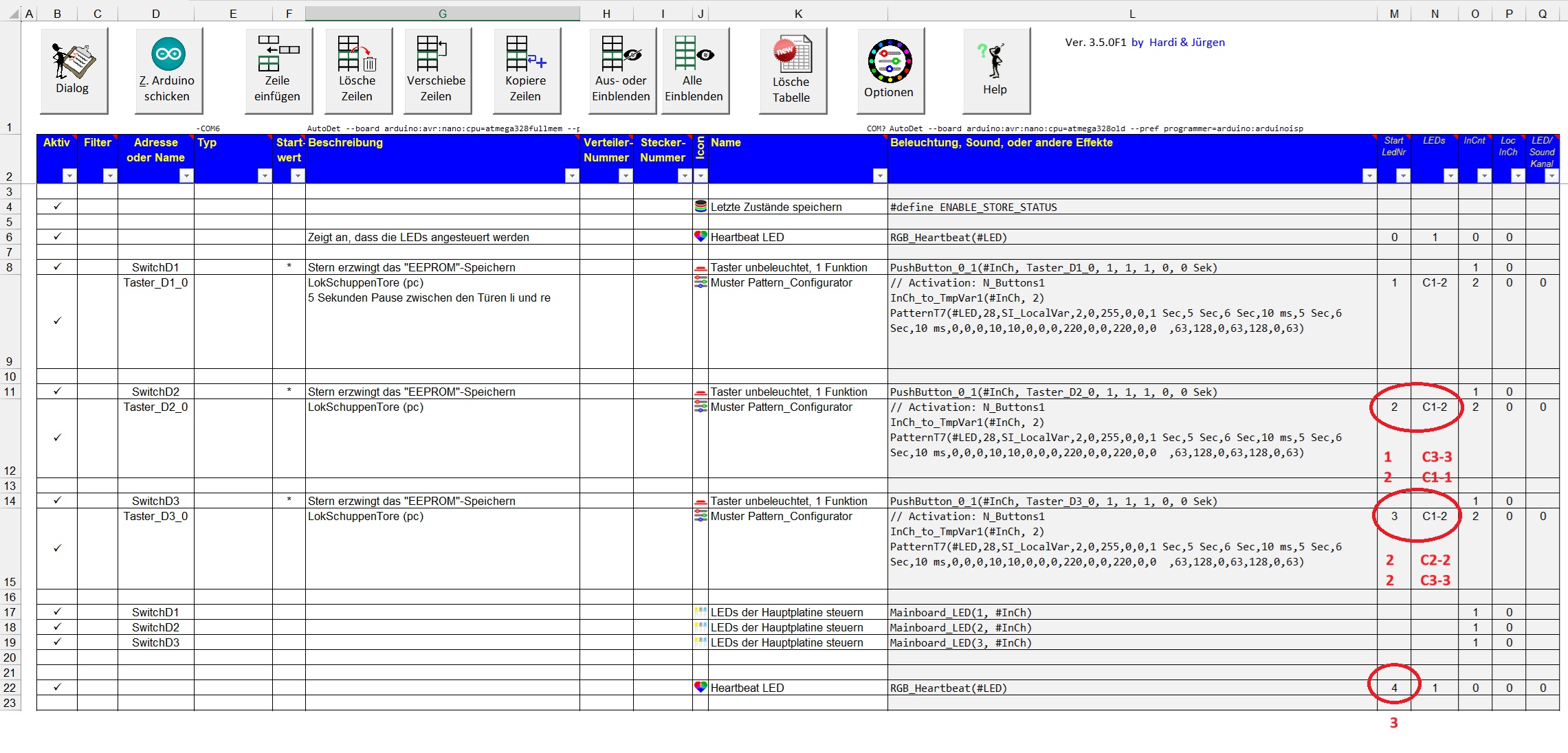Open the Beschreibung column filter dropdown
Image resolution: width=1568 pixels, height=753 pixels.
(572, 176)
